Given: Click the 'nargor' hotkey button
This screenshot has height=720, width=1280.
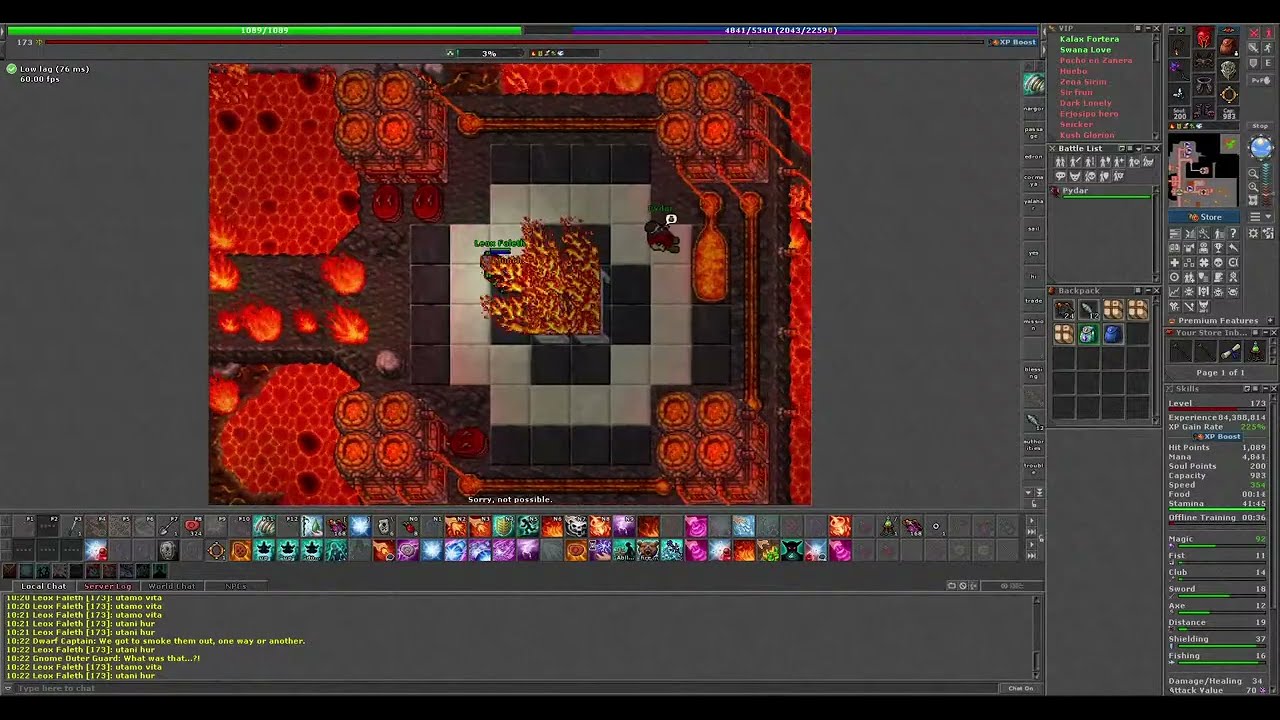Looking at the screenshot, I should pos(1034,108).
